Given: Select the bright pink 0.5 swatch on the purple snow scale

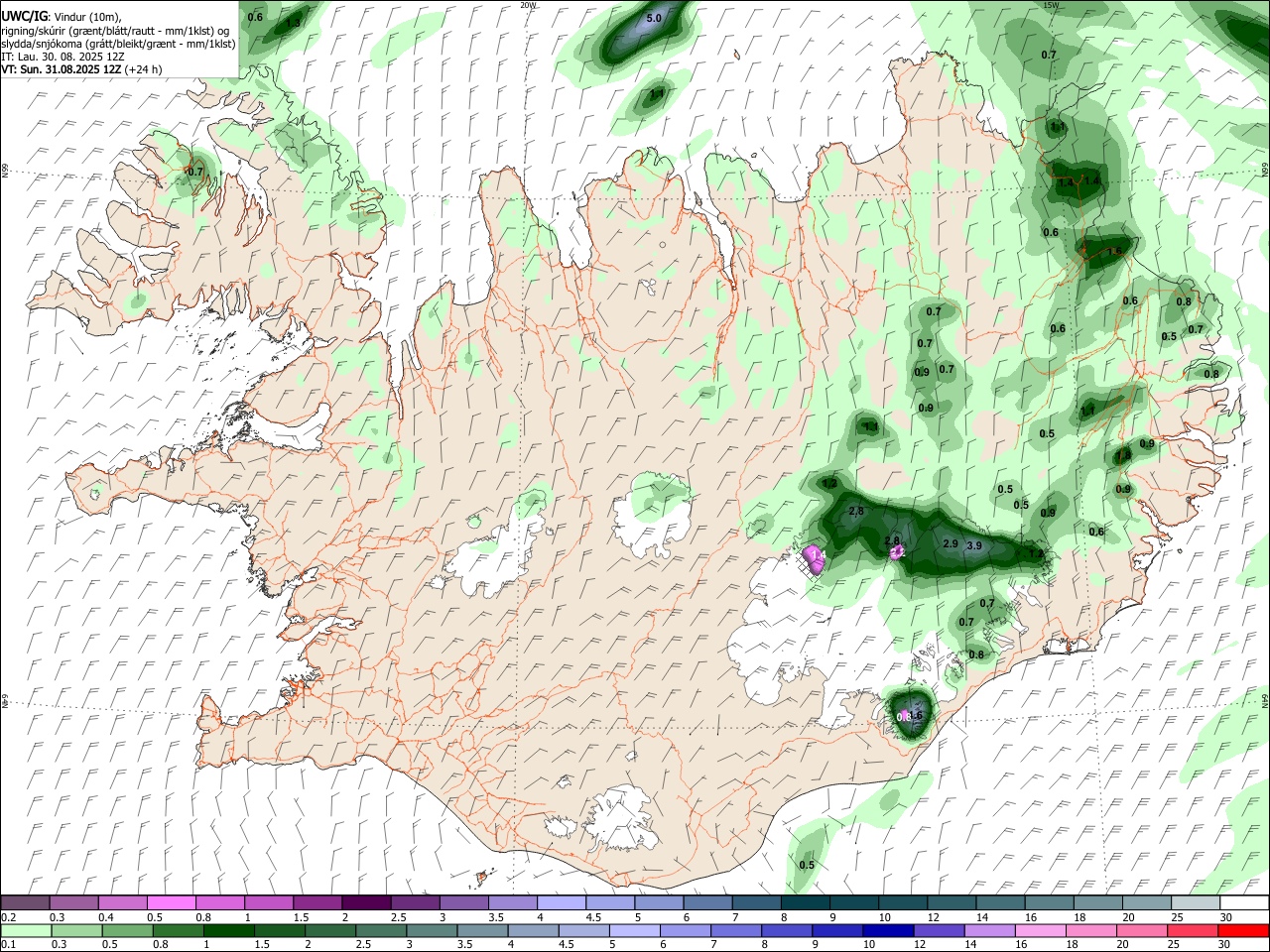Looking at the screenshot, I should (x=171, y=902).
